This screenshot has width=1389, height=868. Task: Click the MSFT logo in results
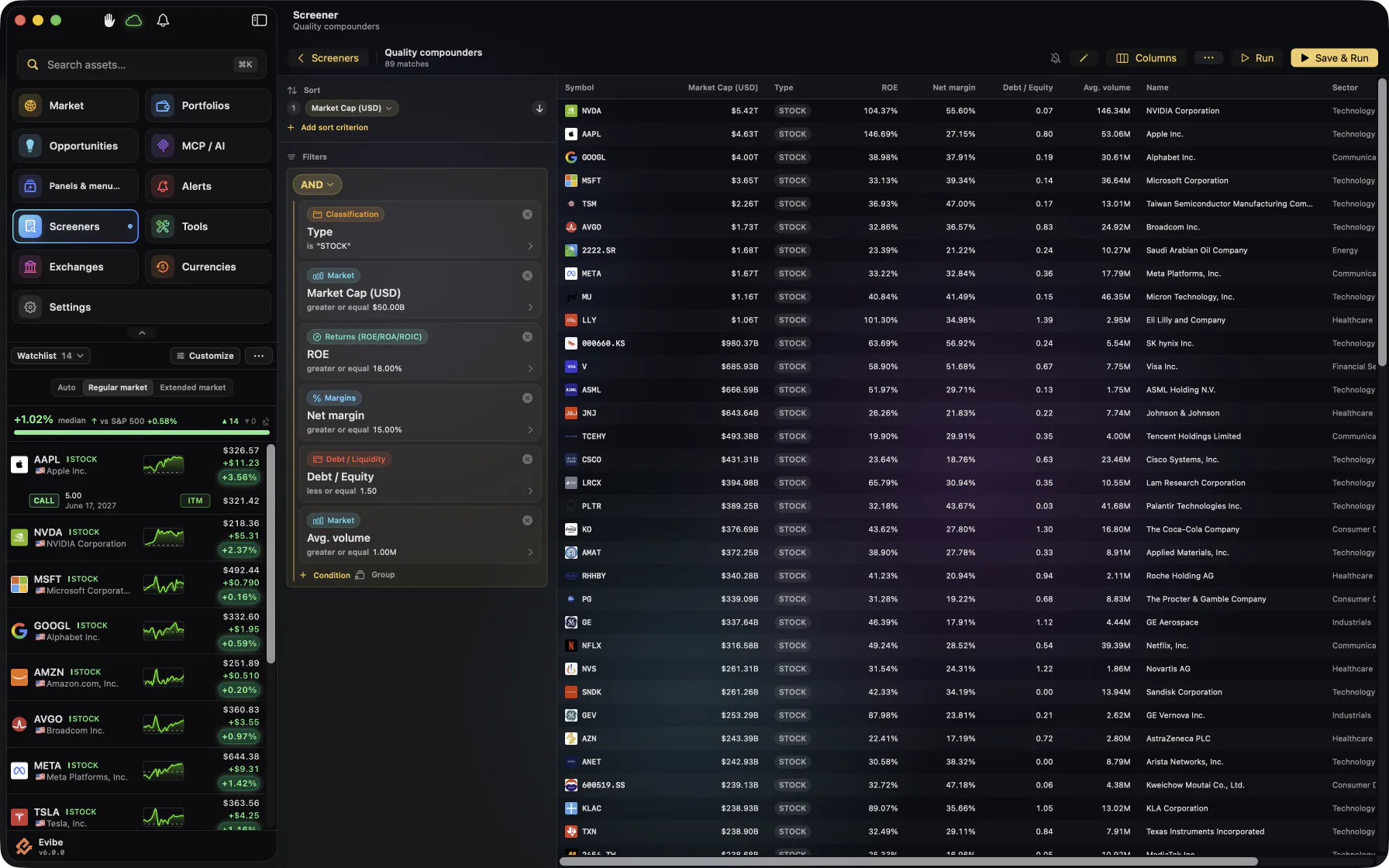[571, 181]
